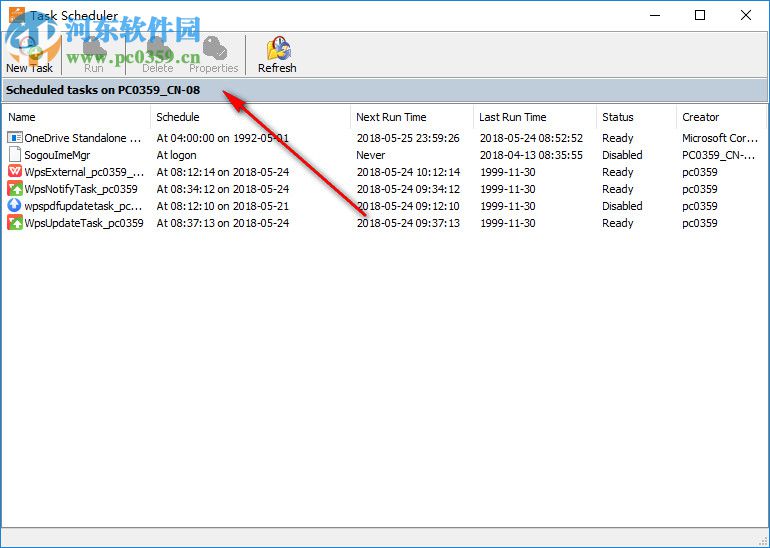Click the 'Microsoft Cor...' creator cell
Viewport: 770px width, 548px height.
click(720, 138)
